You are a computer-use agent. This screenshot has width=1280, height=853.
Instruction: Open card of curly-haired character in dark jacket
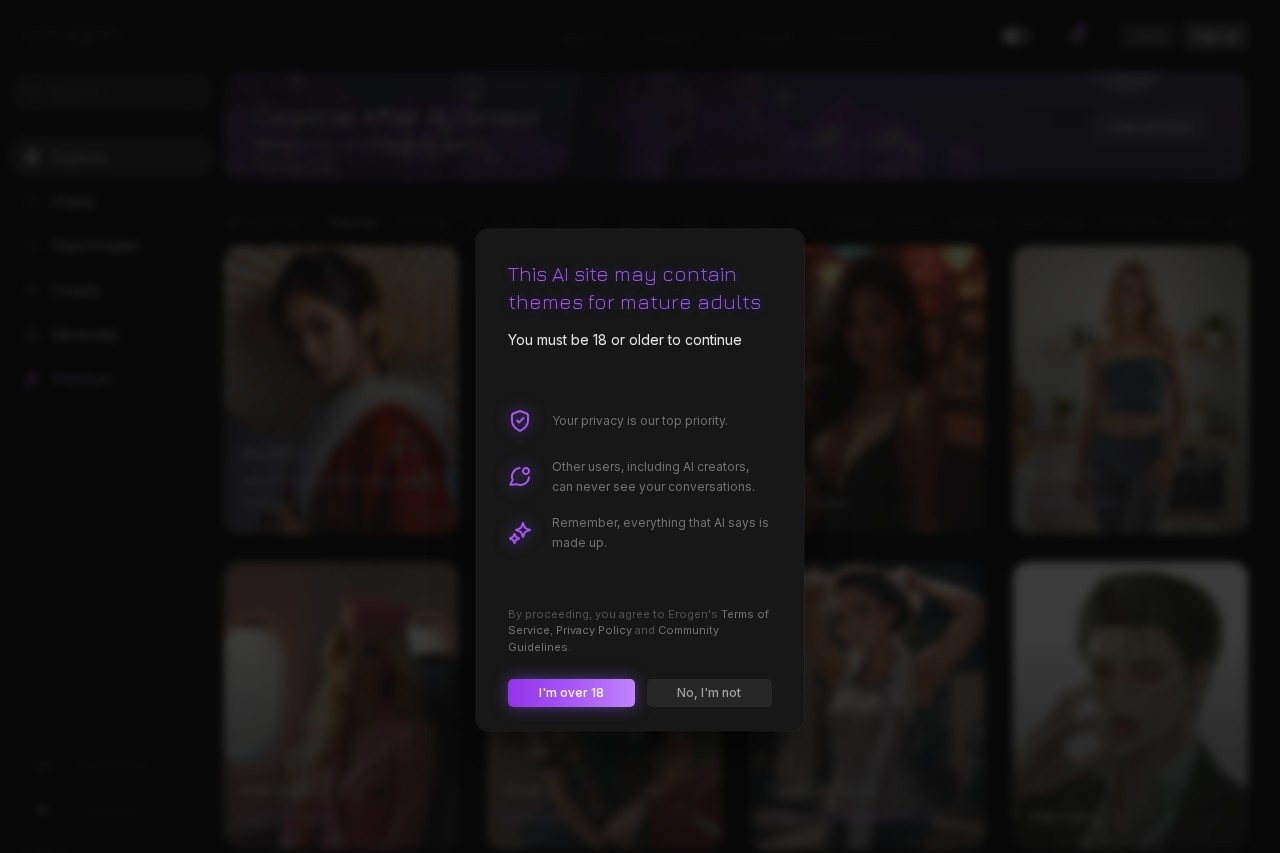click(1130, 705)
